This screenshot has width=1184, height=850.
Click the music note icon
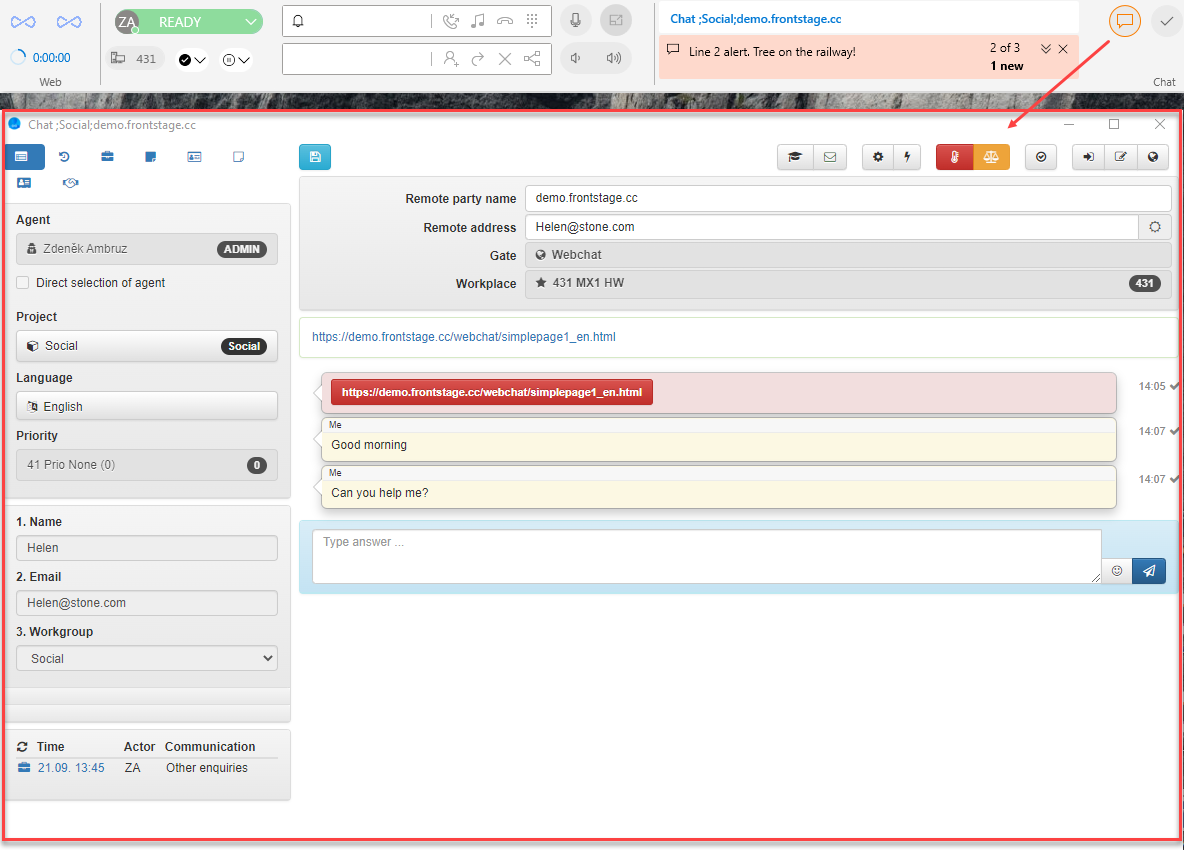pos(477,21)
